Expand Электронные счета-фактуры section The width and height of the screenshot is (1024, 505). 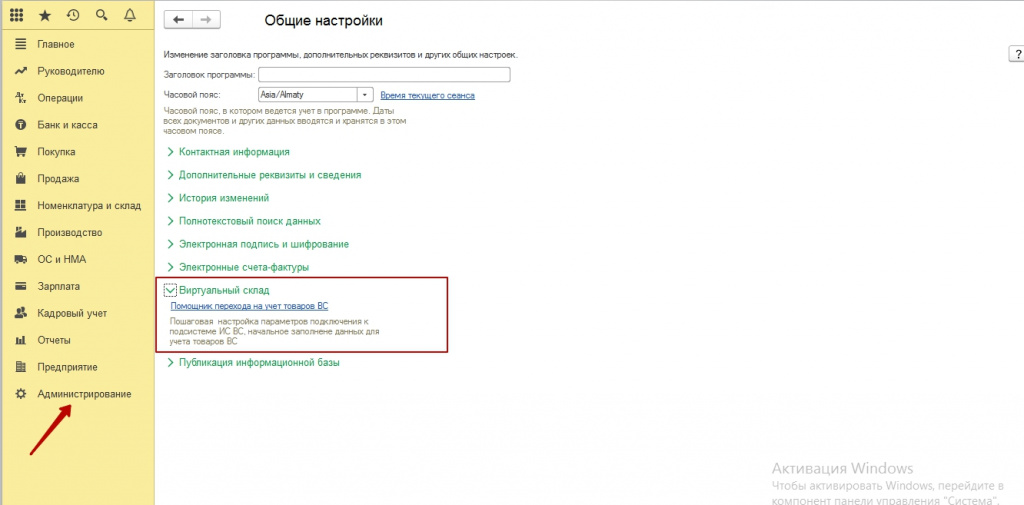click(170, 267)
